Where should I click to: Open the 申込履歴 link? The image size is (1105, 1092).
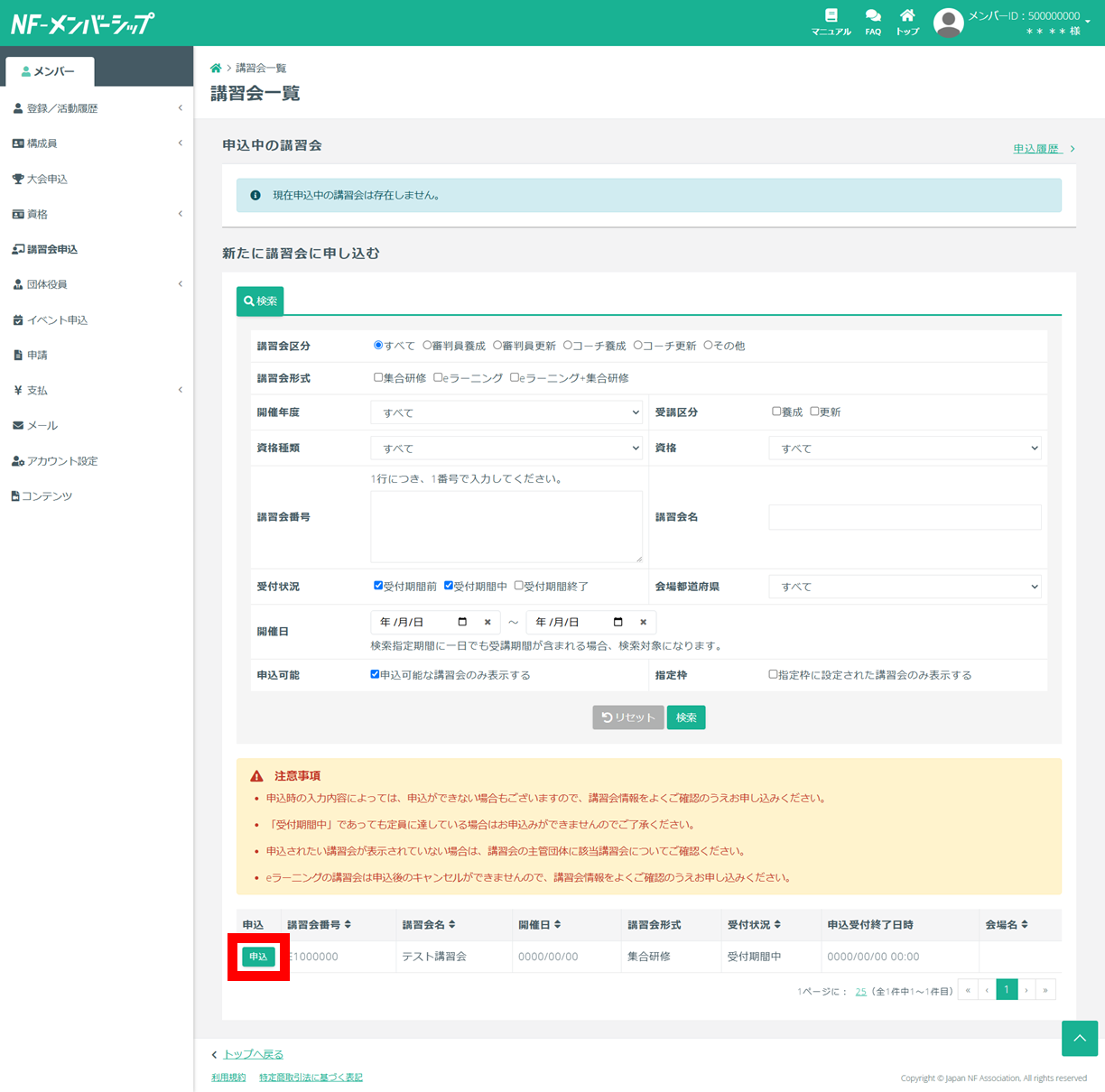click(x=1037, y=149)
